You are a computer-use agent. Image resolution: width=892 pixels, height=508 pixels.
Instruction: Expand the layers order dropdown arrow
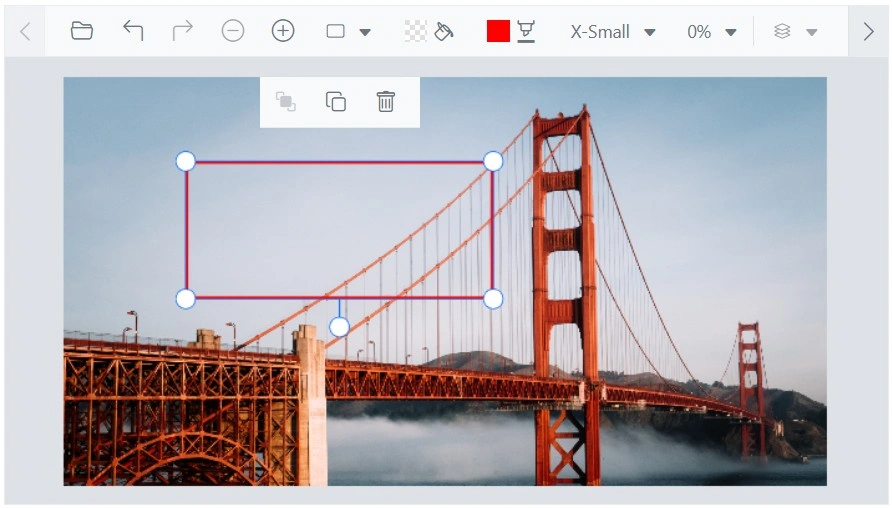click(812, 32)
